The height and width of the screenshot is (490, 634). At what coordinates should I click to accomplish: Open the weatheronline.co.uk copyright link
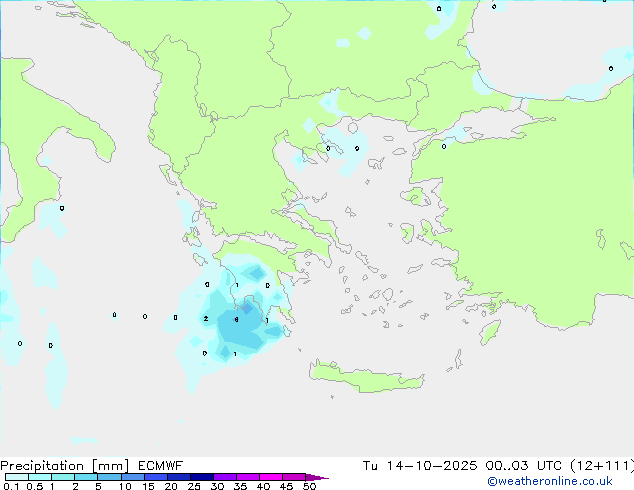point(550,481)
